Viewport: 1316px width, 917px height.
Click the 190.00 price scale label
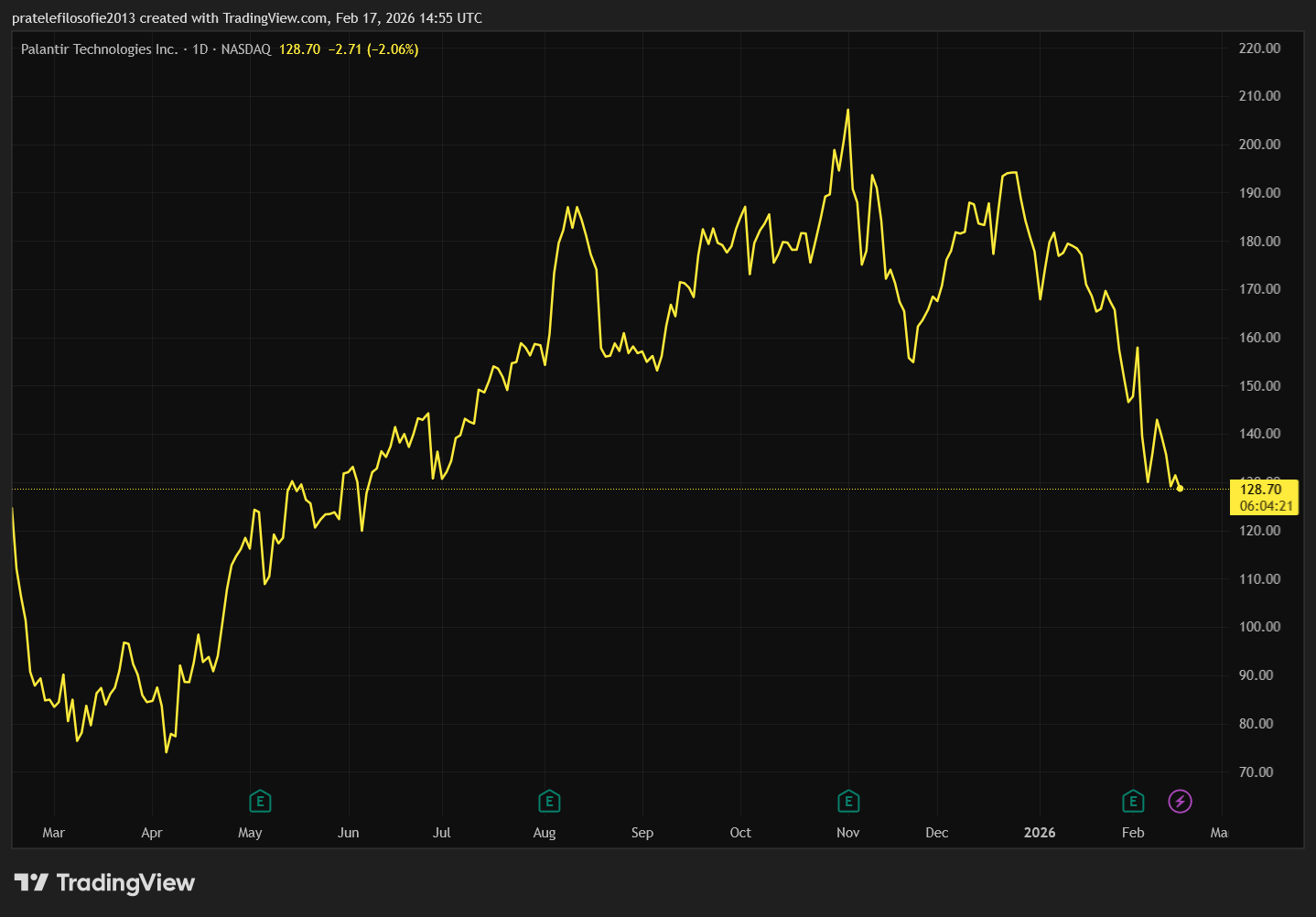(x=1259, y=193)
